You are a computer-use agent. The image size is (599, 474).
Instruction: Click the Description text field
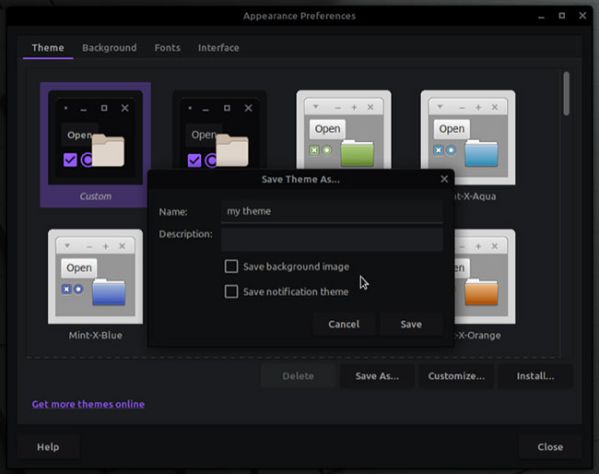[332, 238]
